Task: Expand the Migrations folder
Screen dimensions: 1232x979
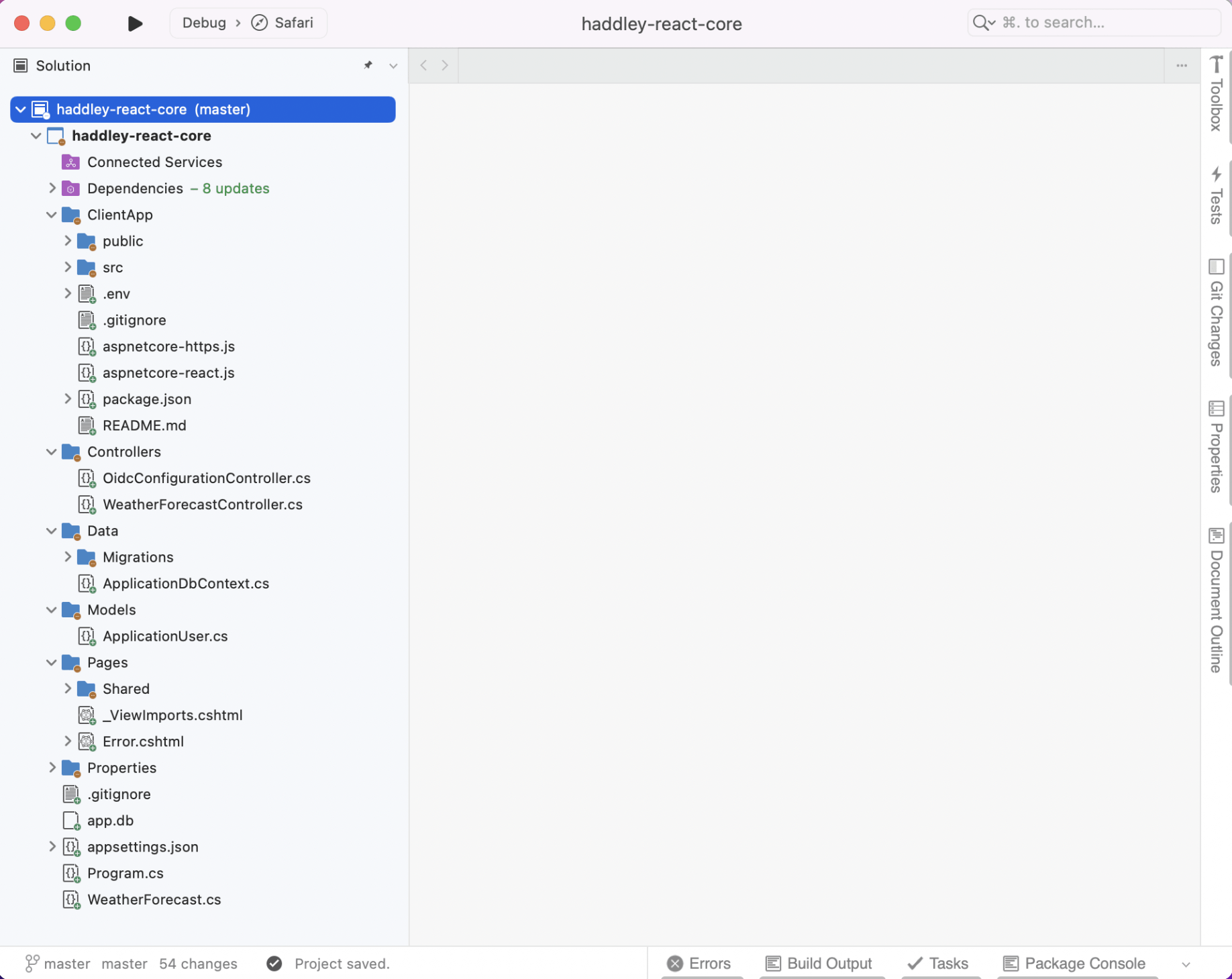Action: tap(67, 557)
